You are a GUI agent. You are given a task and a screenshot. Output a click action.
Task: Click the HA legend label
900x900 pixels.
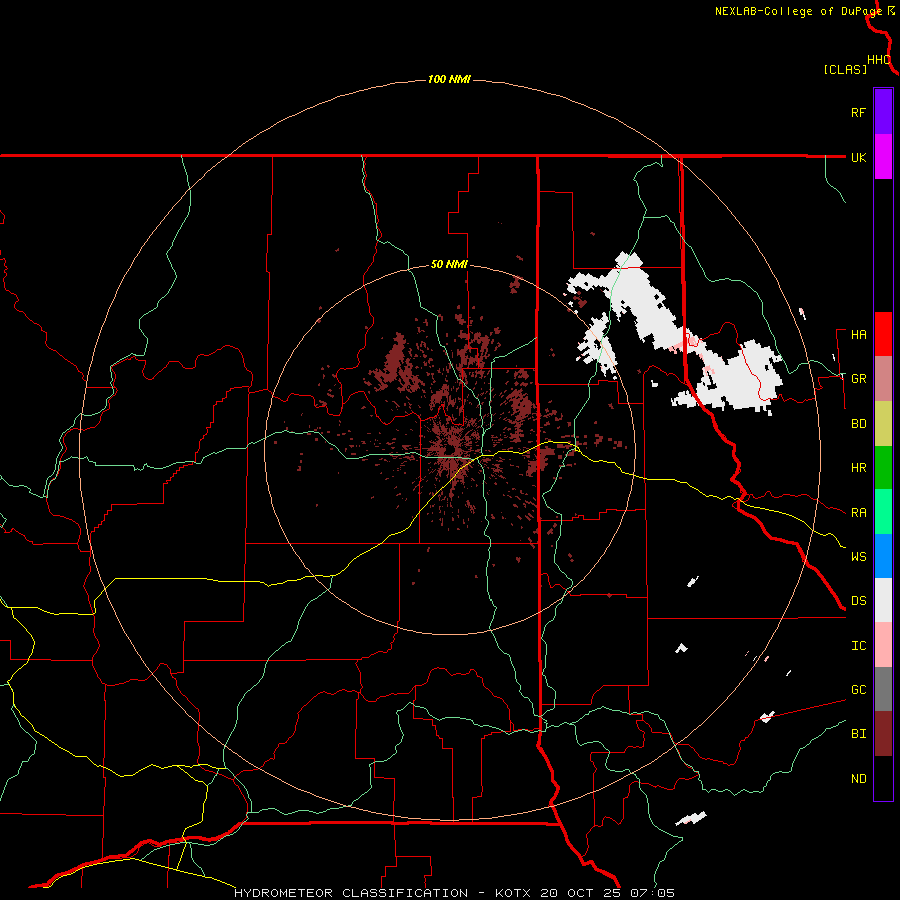858,335
